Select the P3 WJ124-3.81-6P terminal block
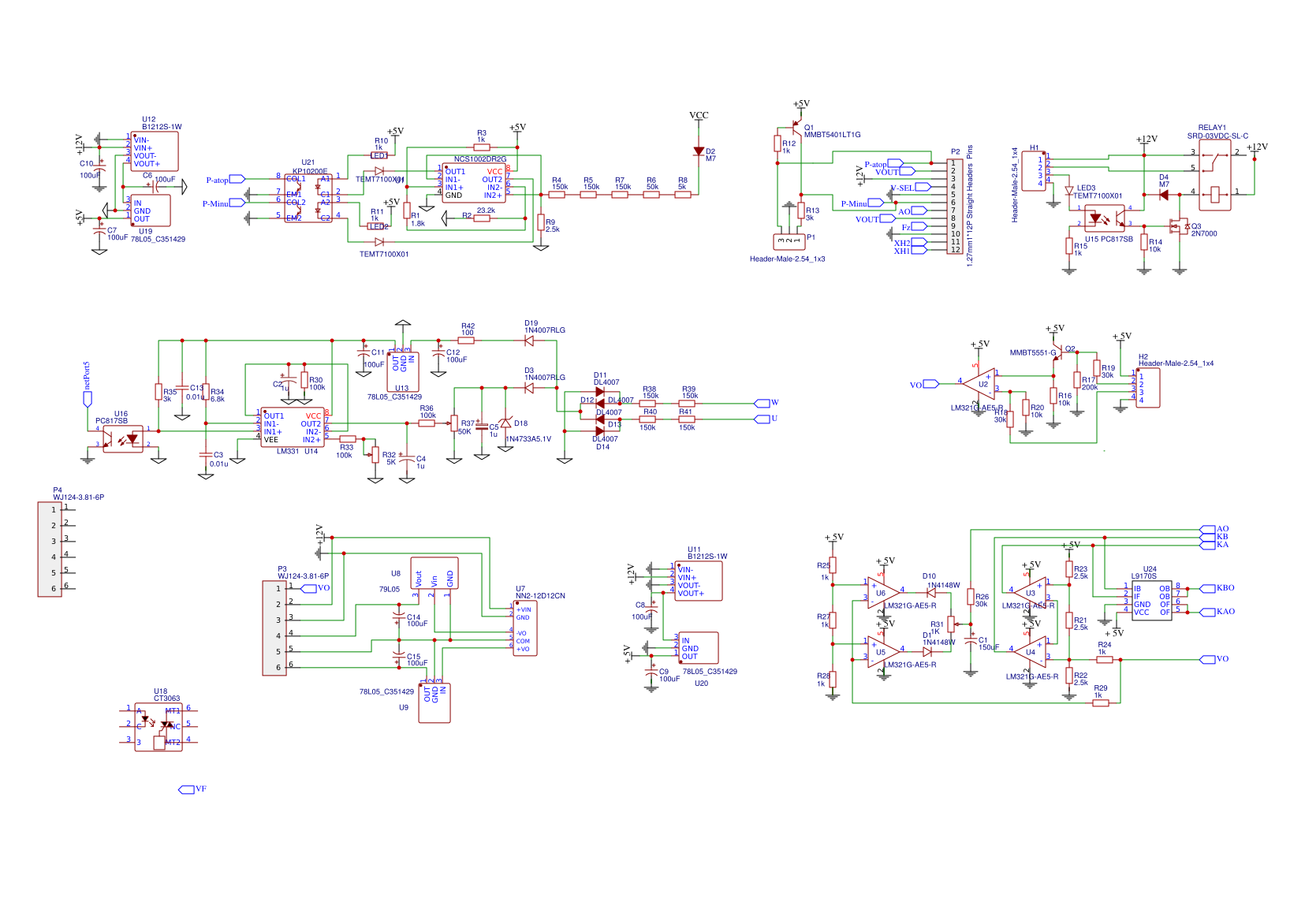The width and height of the screenshot is (1305, 924). [274, 628]
